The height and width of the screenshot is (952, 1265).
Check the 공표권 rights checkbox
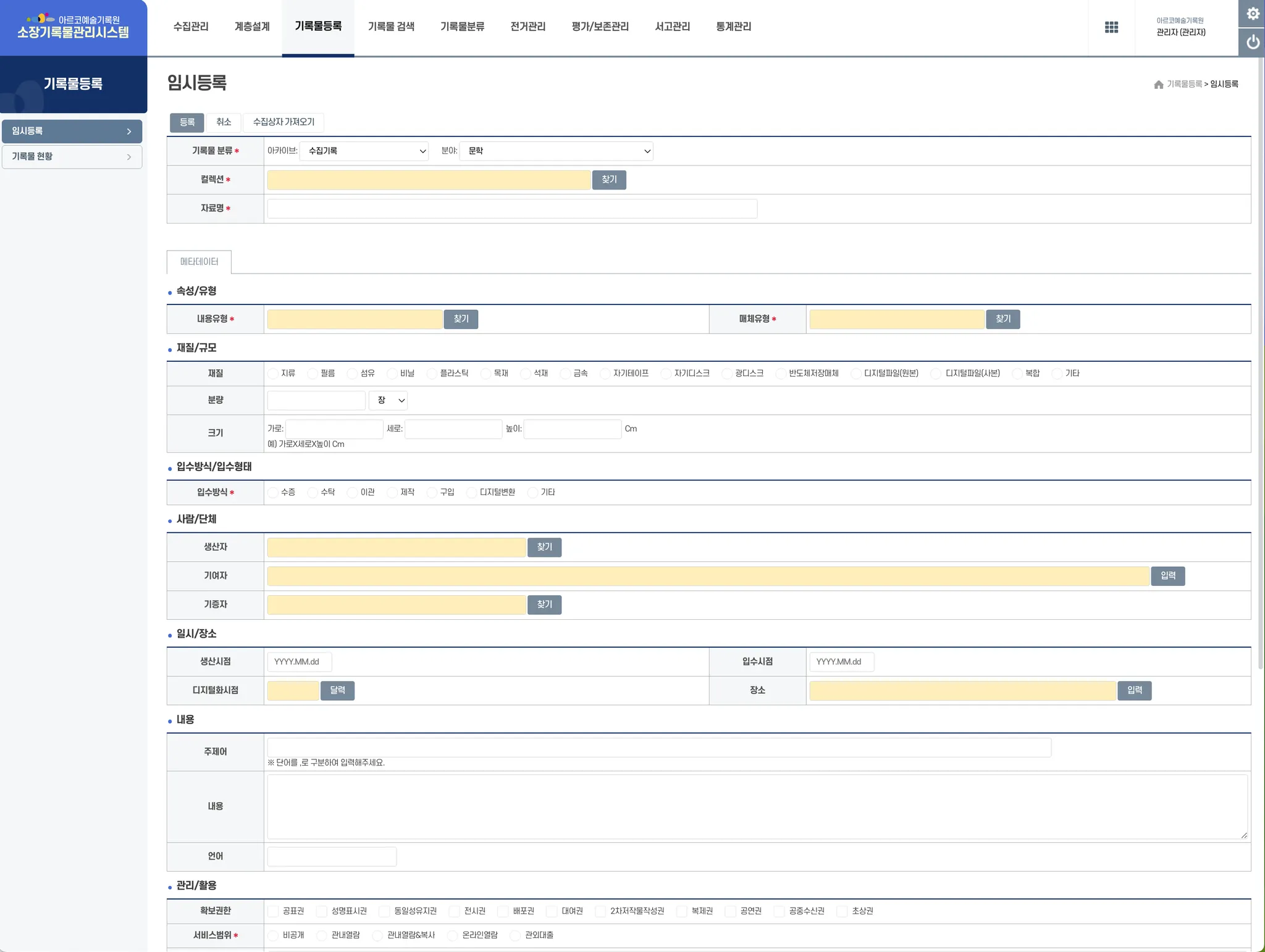click(x=273, y=911)
